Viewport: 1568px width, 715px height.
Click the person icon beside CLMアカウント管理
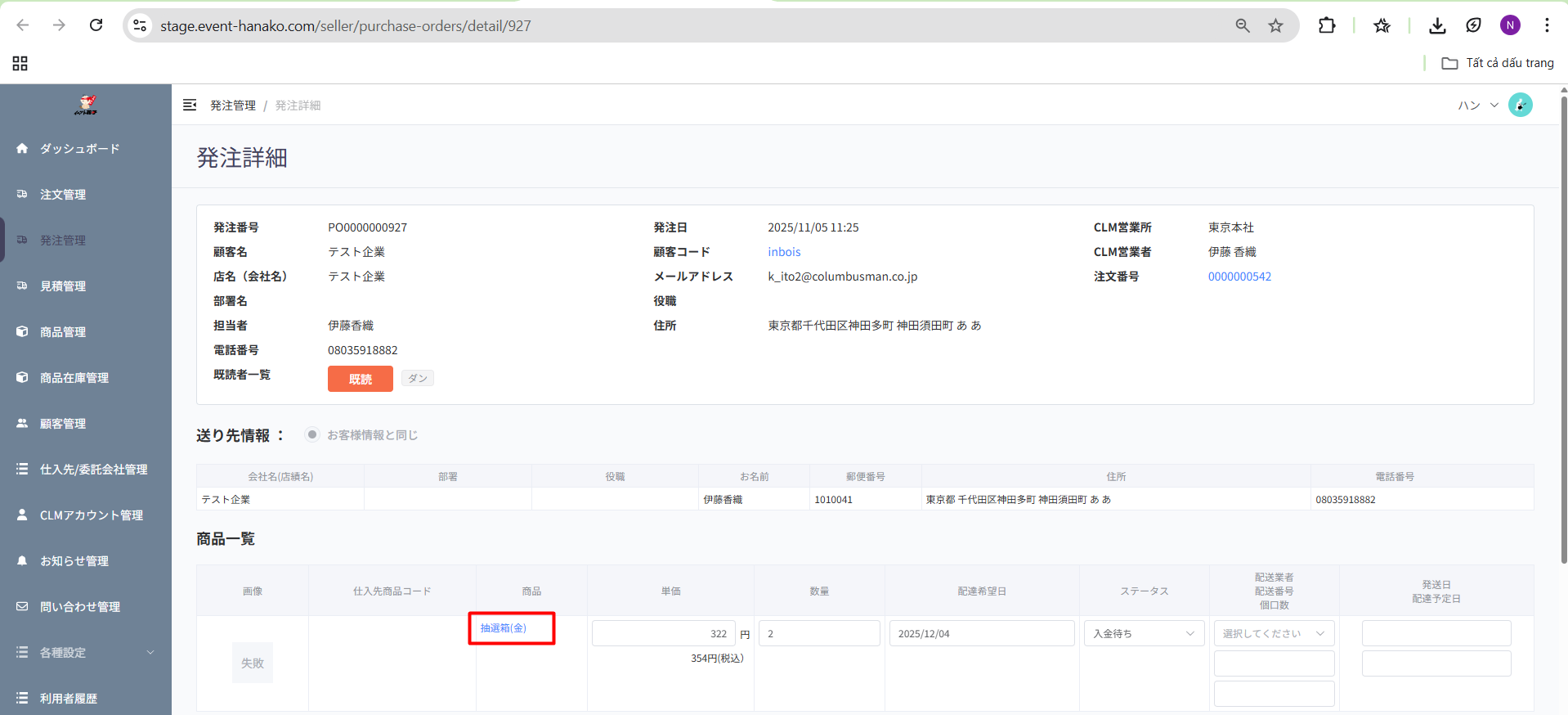(x=22, y=515)
